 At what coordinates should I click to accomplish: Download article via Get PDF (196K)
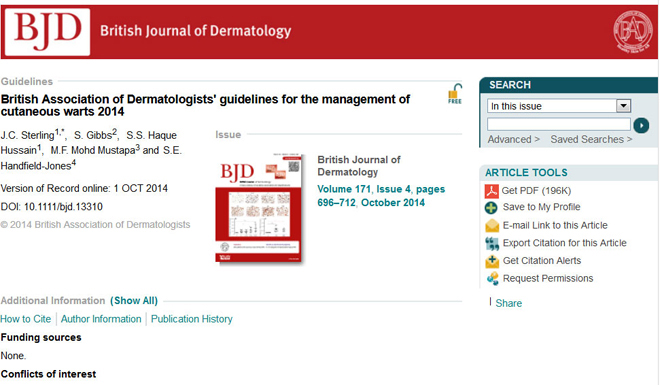point(536,191)
